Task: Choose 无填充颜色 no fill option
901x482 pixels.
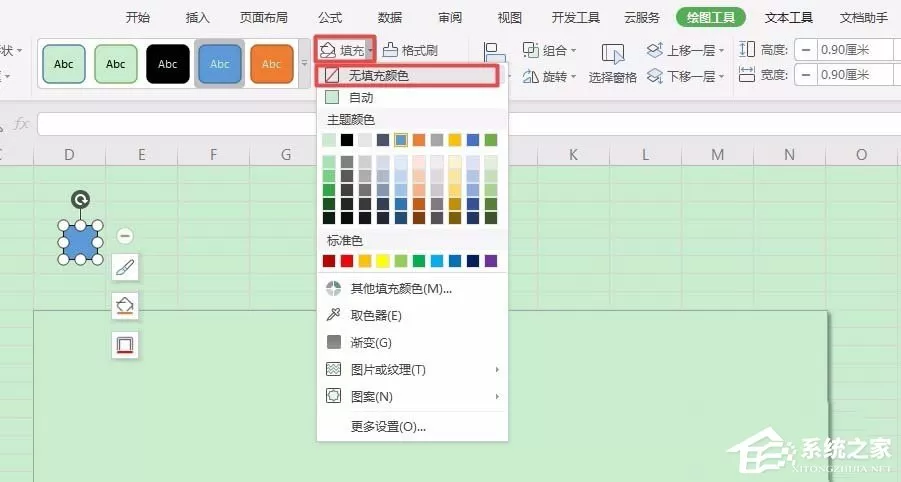Action: pos(407,75)
